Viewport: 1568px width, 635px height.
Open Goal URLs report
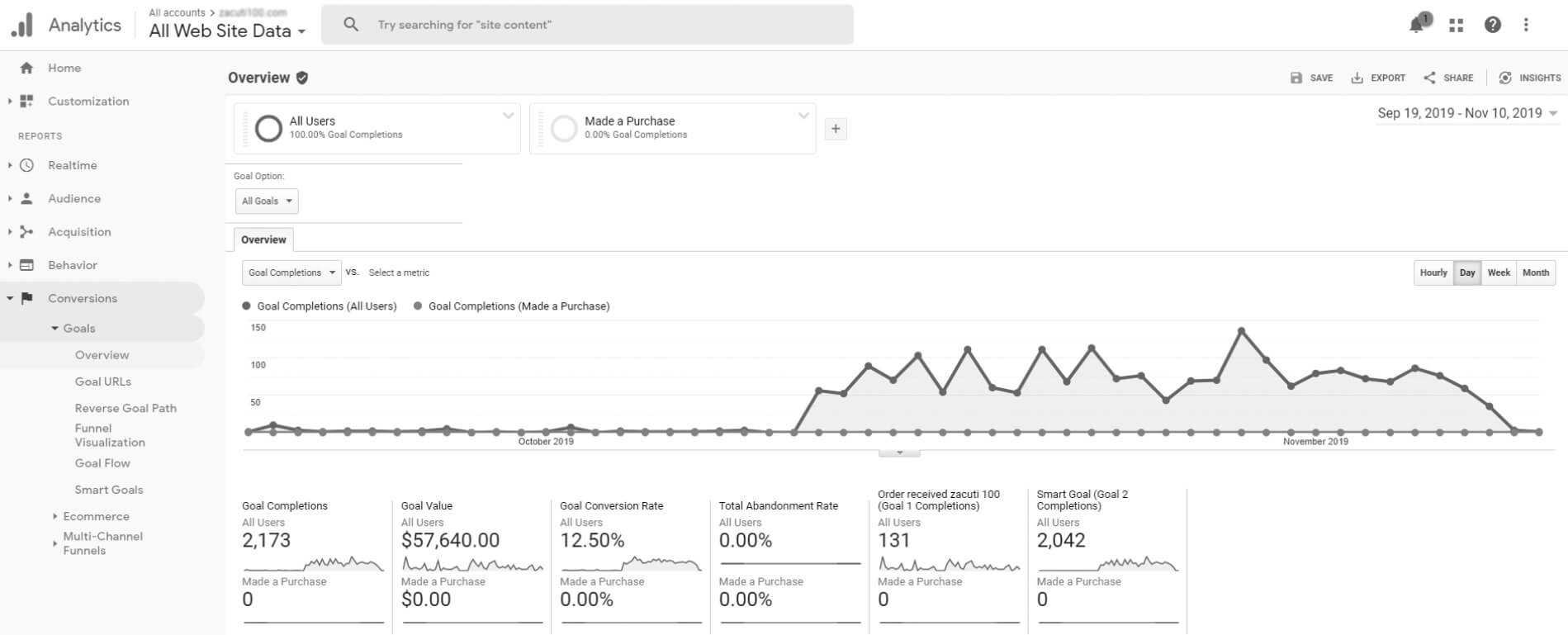(102, 381)
